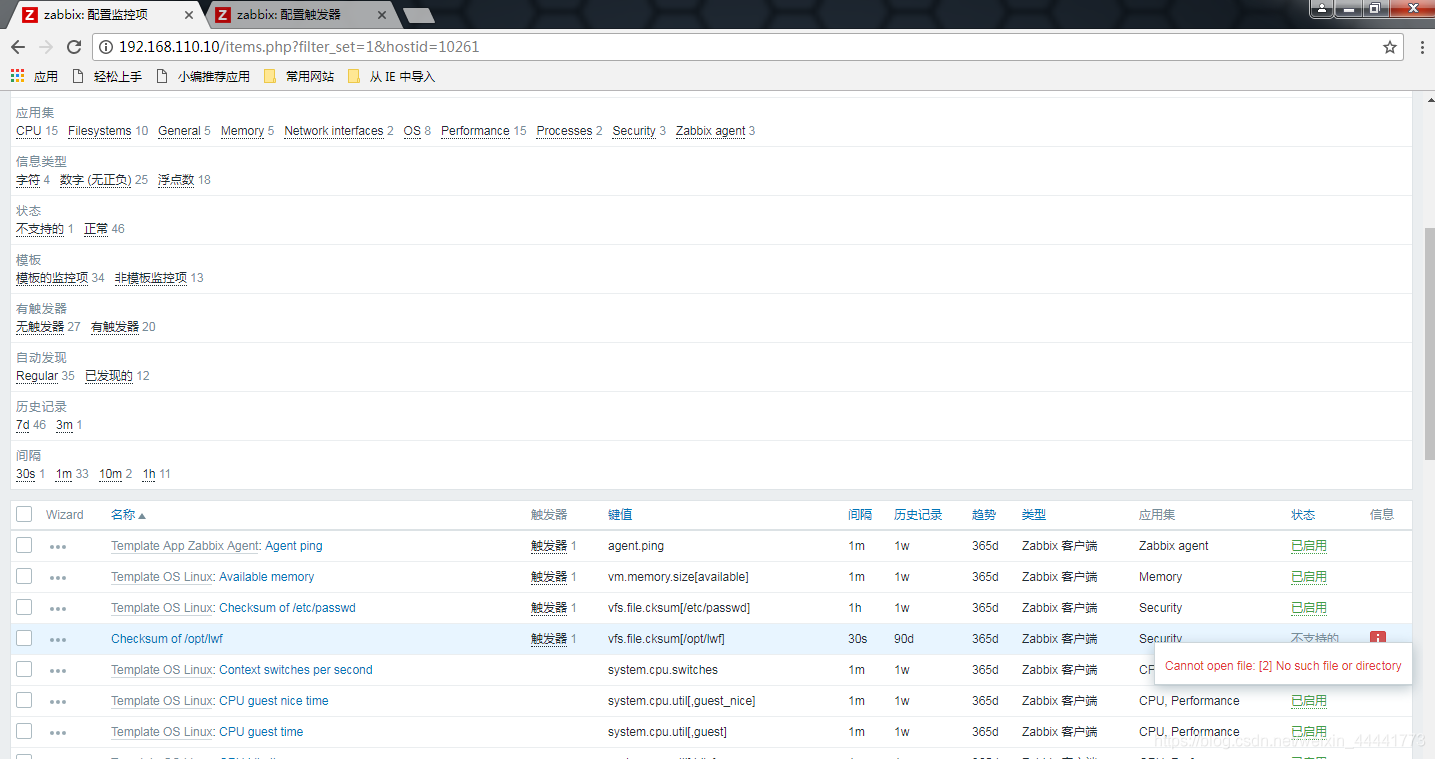Filter by 有触发器 subfilter

[115, 327]
